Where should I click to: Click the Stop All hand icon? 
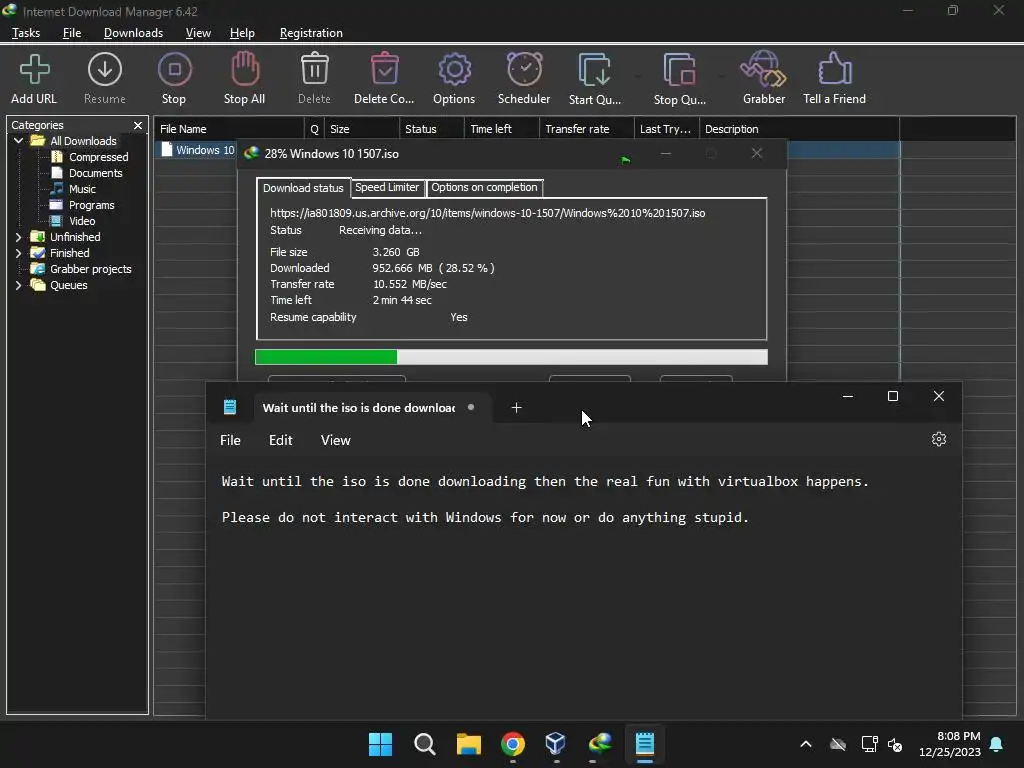(x=244, y=78)
